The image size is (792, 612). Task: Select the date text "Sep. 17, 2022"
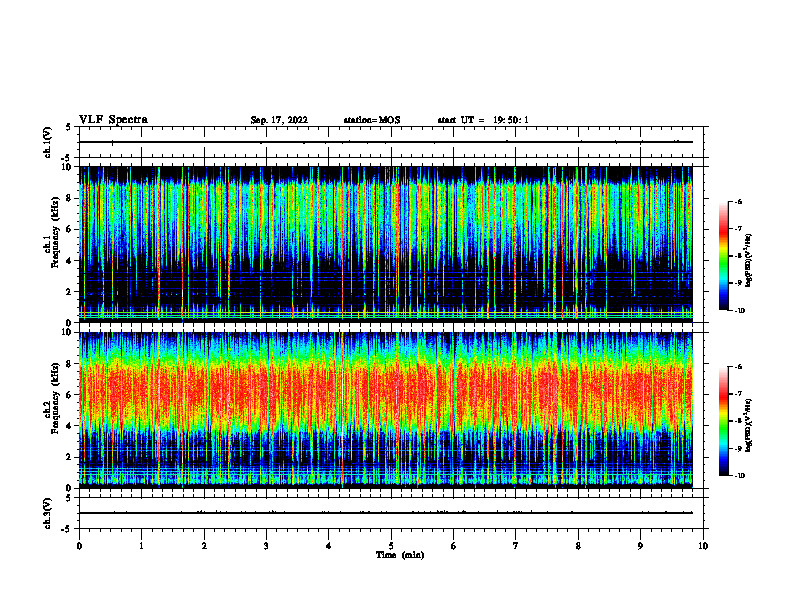[x=279, y=120]
